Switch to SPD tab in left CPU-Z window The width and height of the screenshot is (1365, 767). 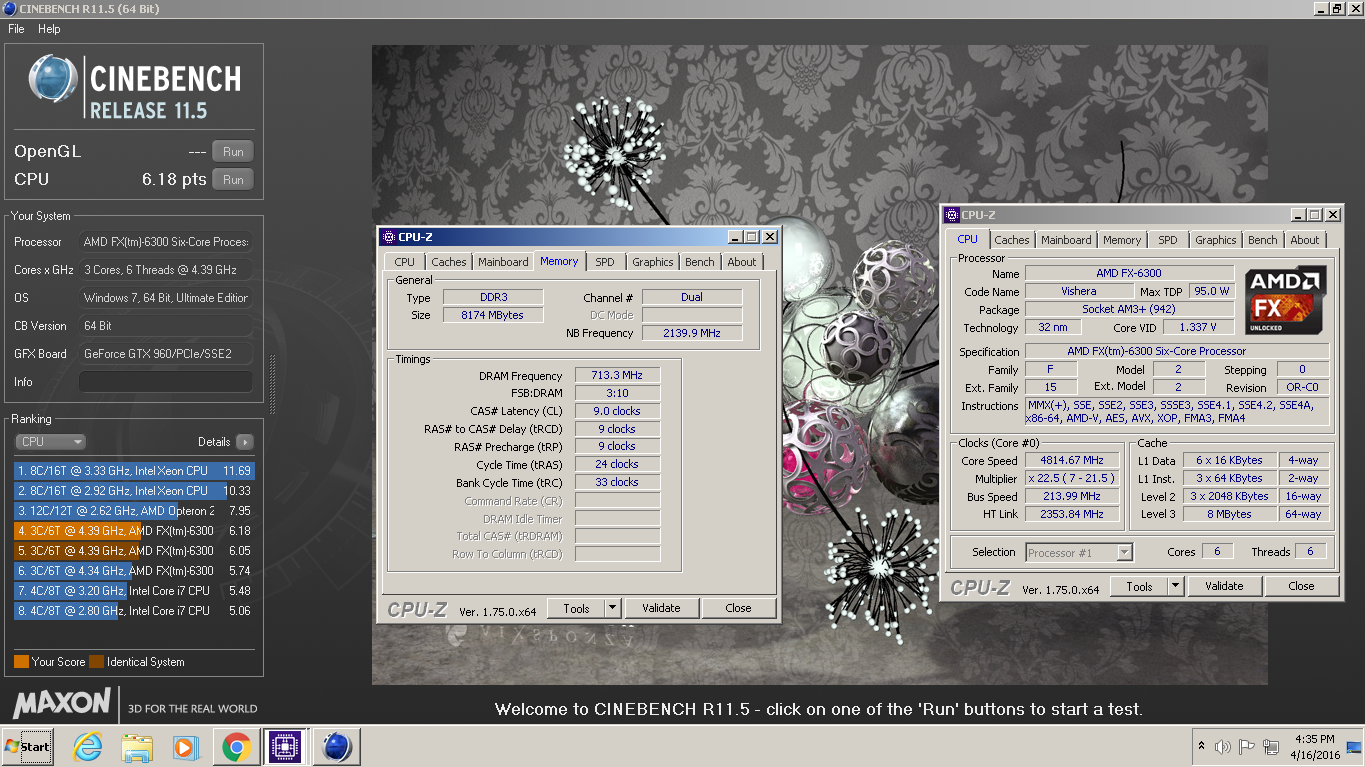pos(605,262)
